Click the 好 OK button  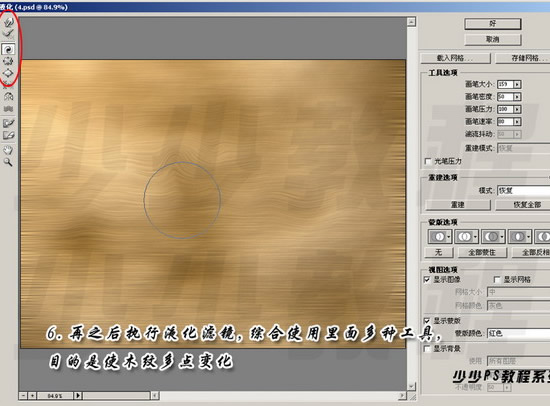[x=493, y=24]
